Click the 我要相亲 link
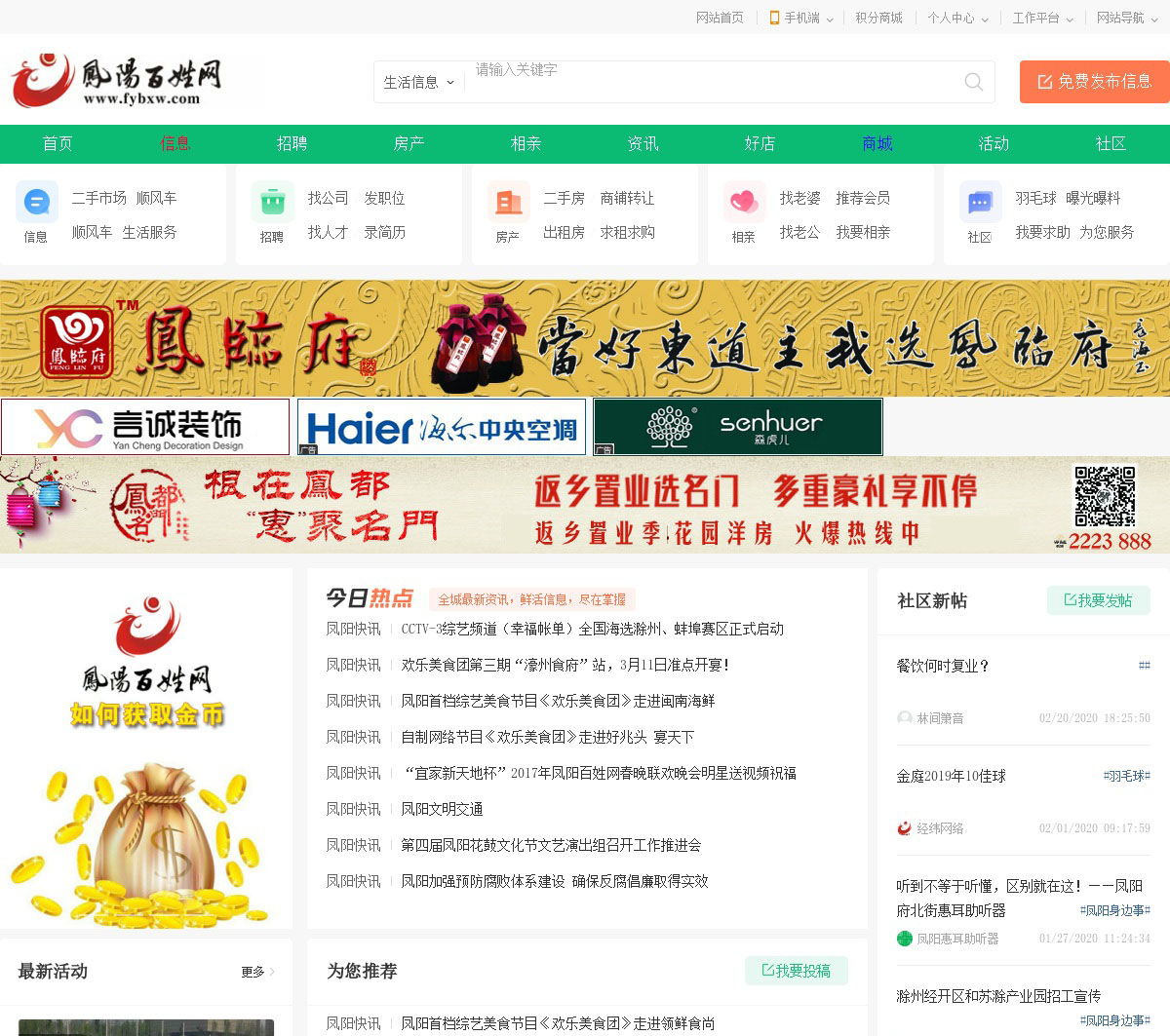 [x=863, y=232]
